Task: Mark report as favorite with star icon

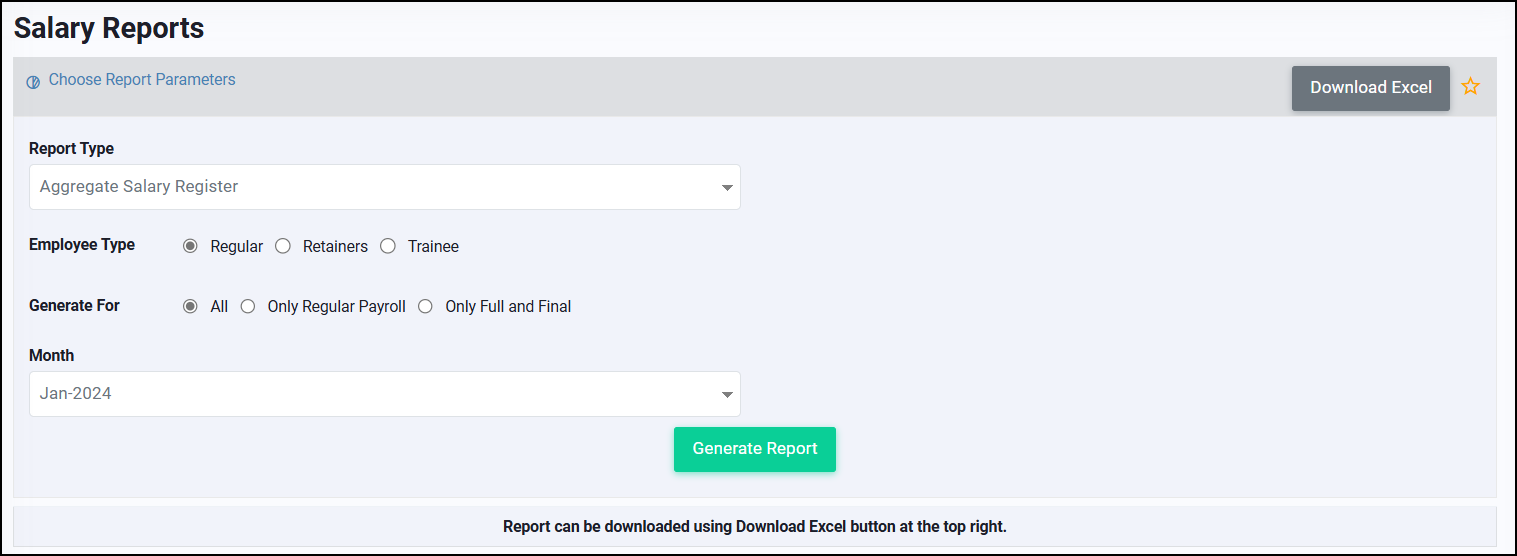Action: 1470,86
